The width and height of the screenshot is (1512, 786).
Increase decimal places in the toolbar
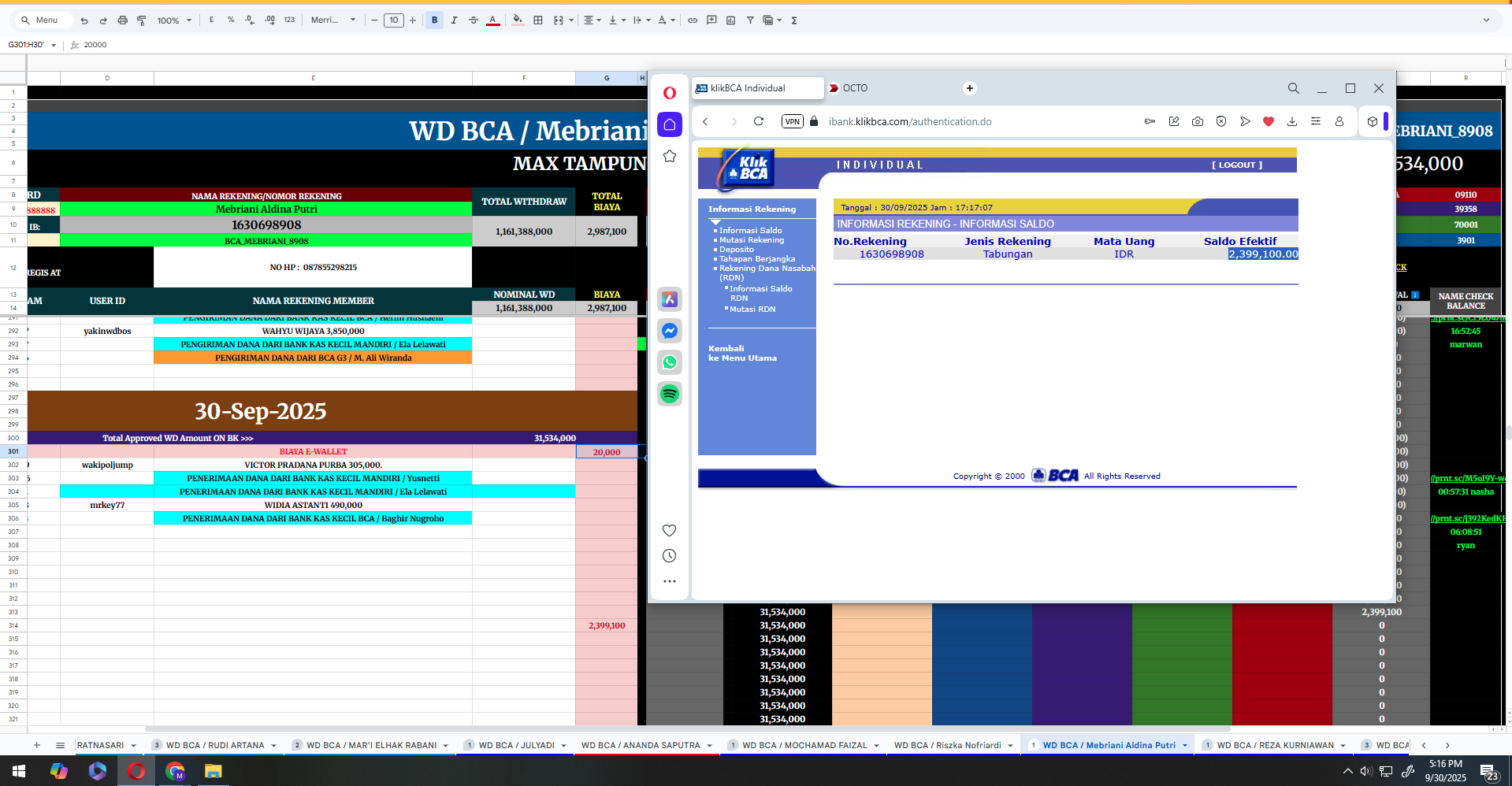(269, 20)
